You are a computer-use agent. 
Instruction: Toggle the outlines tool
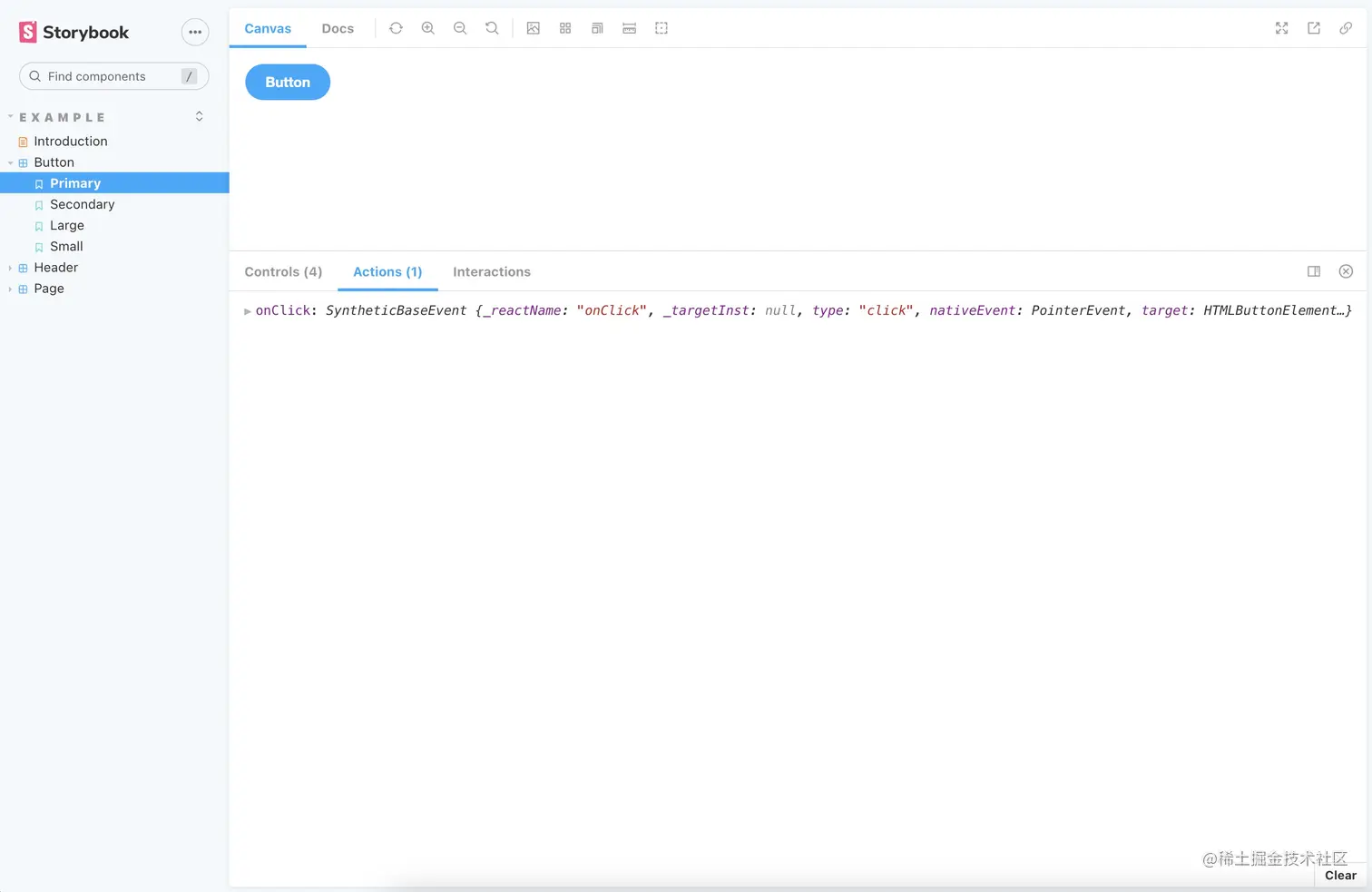tap(661, 28)
